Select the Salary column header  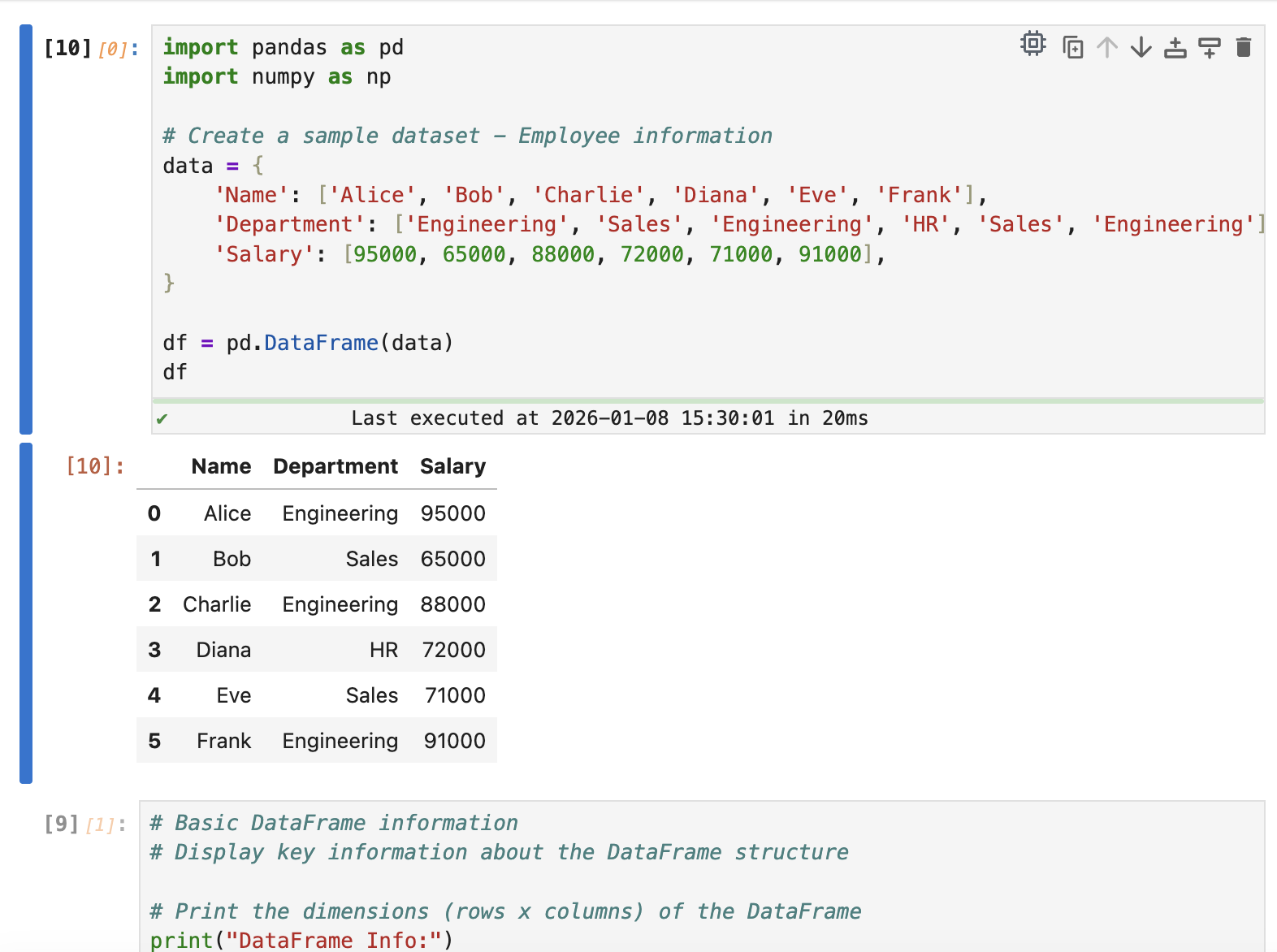click(x=452, y=466)
